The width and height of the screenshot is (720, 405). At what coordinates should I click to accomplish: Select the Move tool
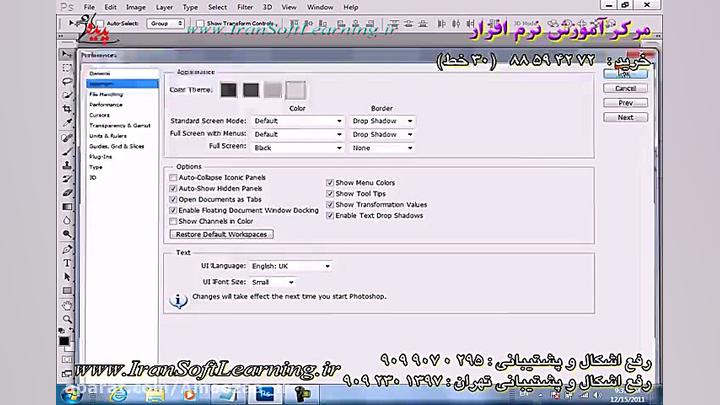[67, 54]
